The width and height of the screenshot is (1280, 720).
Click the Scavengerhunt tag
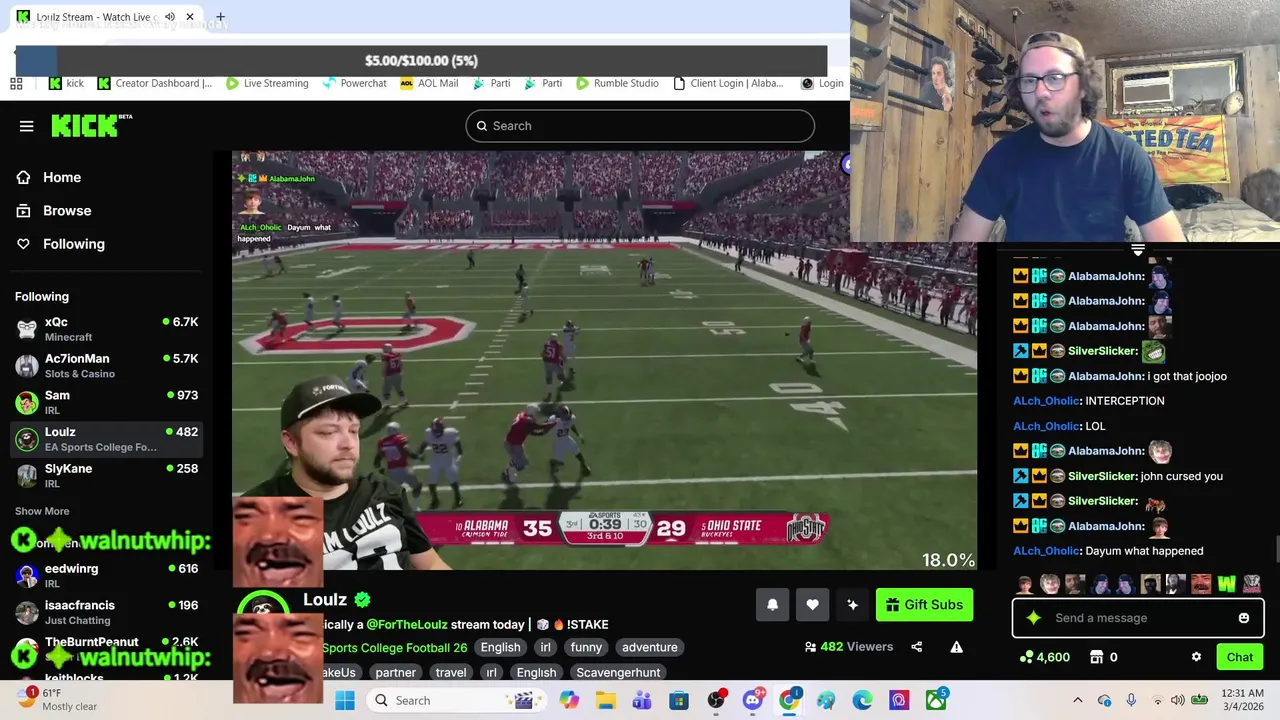pyautogui.click(x=618, y=672)
